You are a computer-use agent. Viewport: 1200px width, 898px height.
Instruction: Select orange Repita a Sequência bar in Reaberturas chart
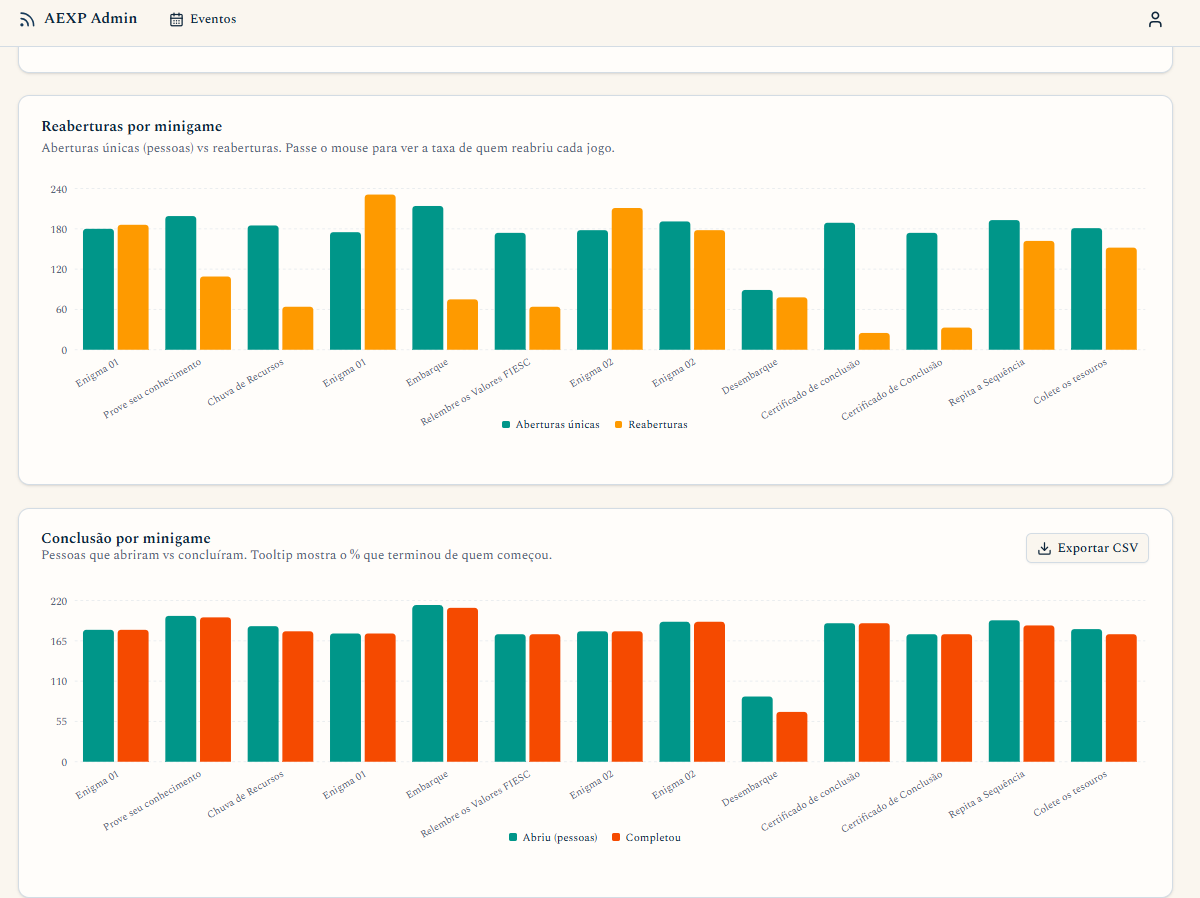pos(1039,296)
